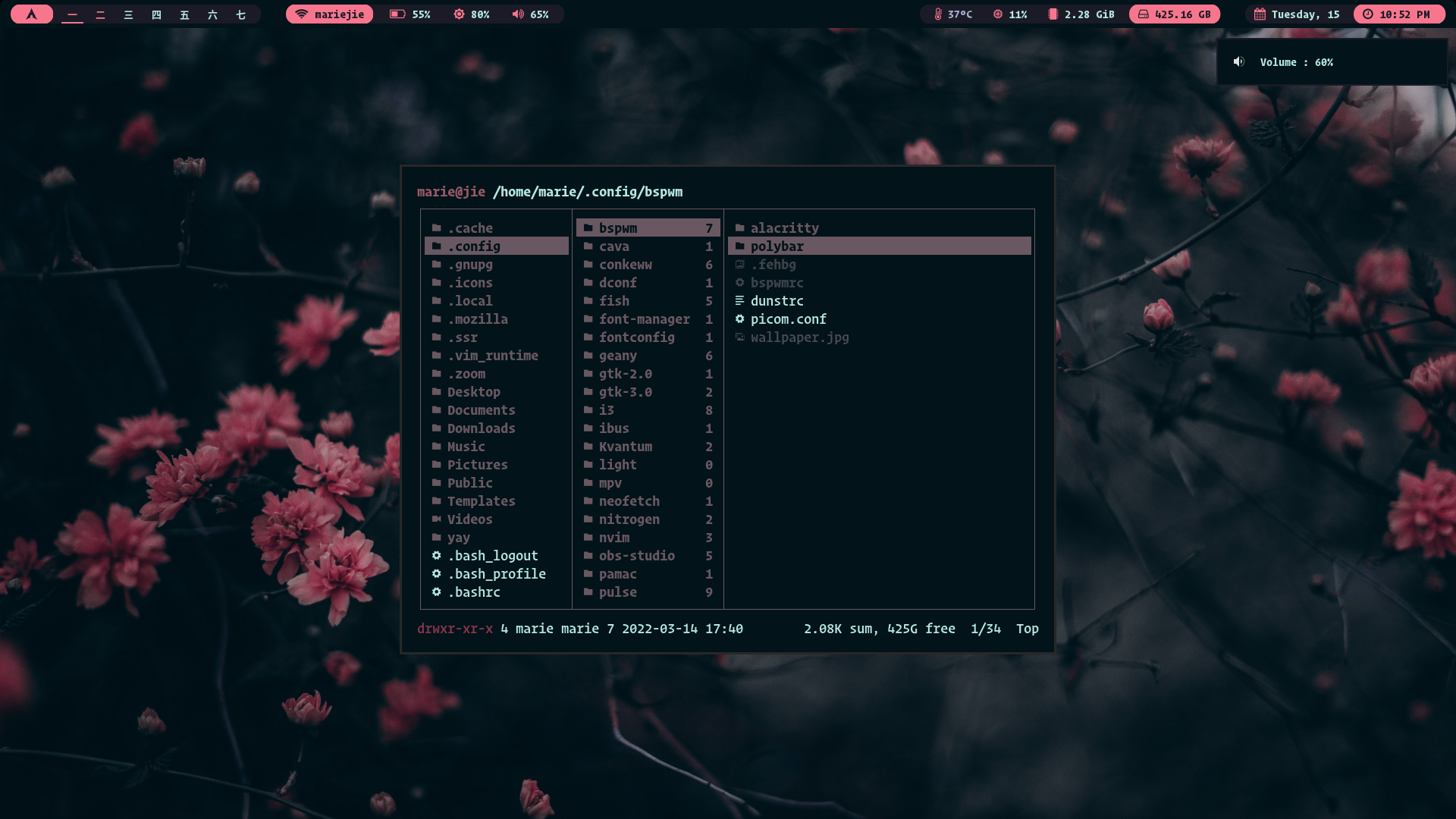Screen dimensions: 1456x819
Task: Switch to workspace 三 in polybar
Action: coord(128,13)
